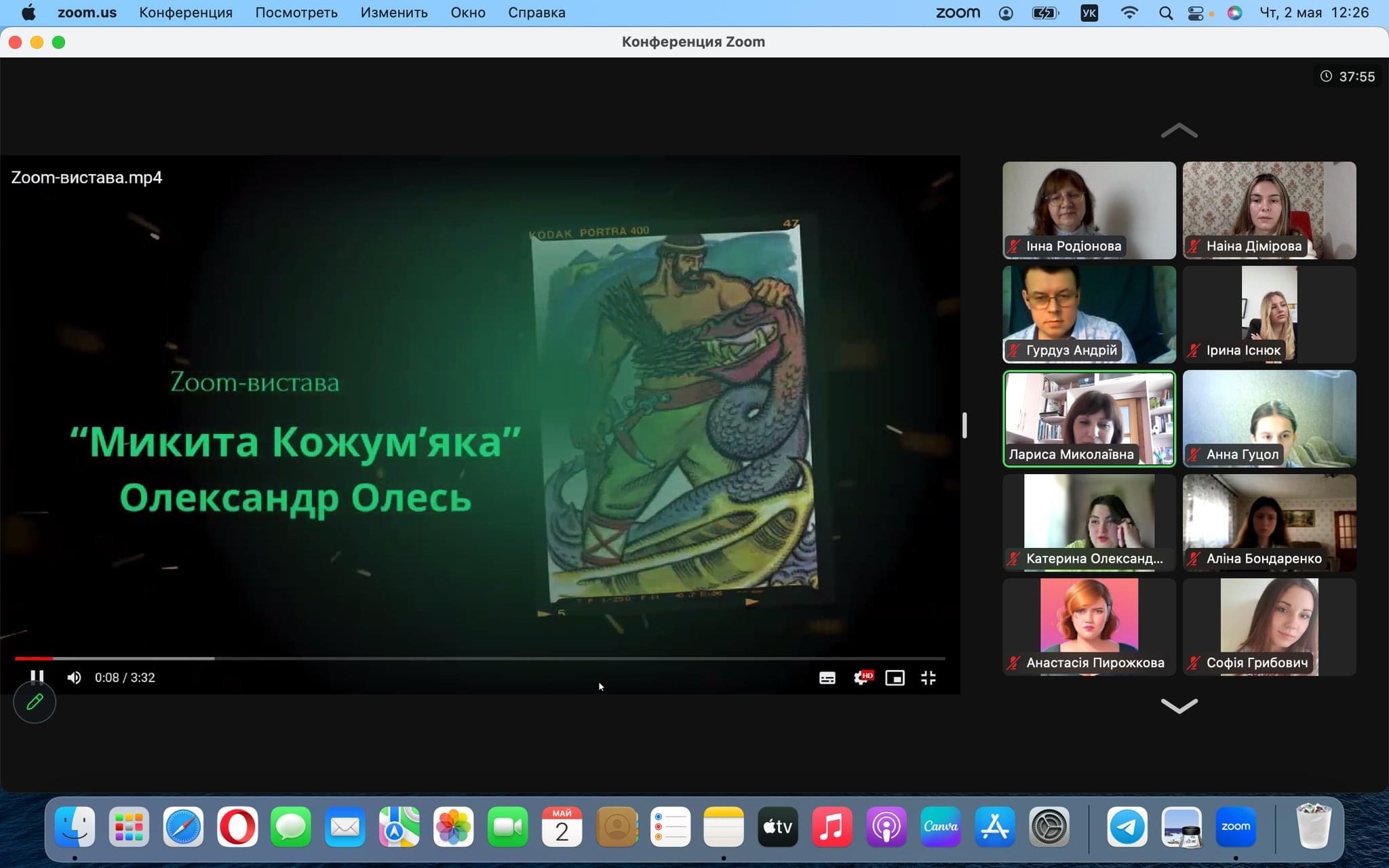The width and height of the screenshot is (1389, 868).
Task: Open Finder from the Dock
Action: [75, 827]
